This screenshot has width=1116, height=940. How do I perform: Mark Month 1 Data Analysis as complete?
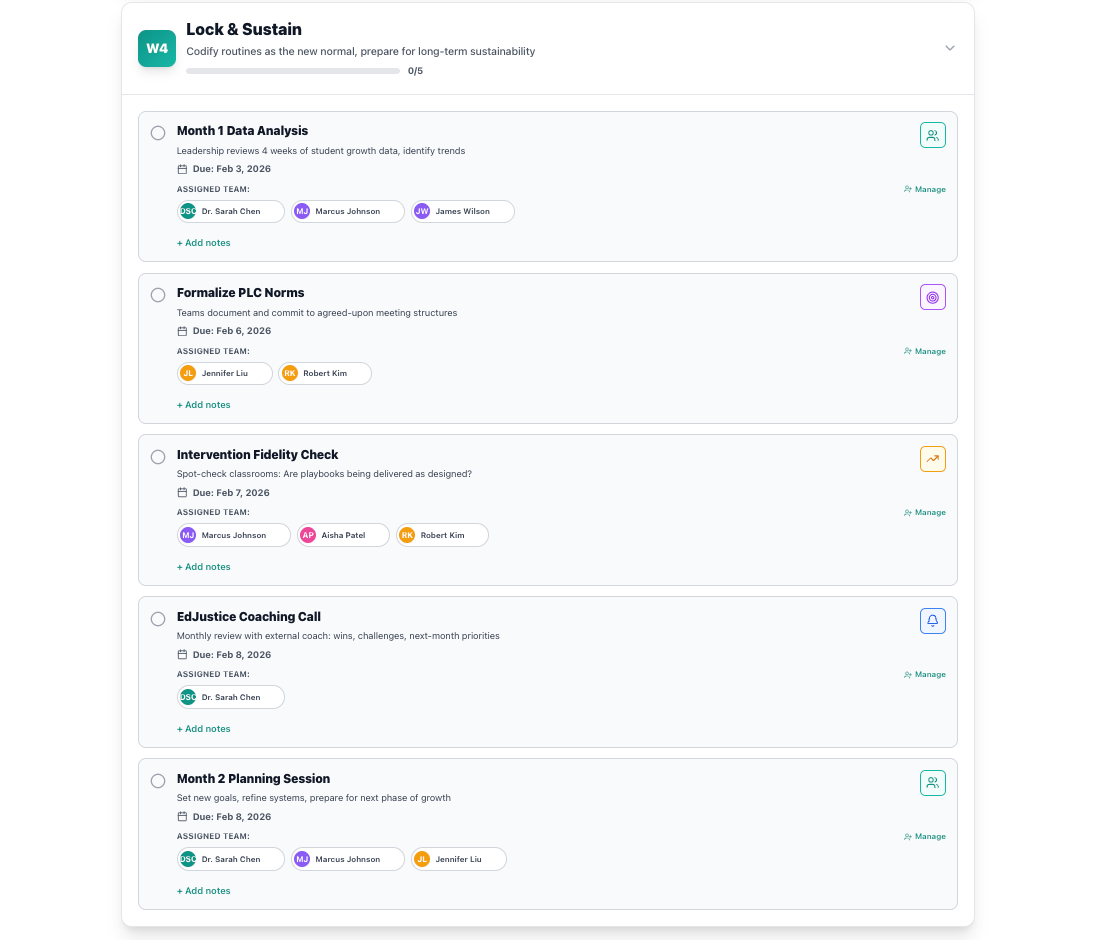(158, 133)
